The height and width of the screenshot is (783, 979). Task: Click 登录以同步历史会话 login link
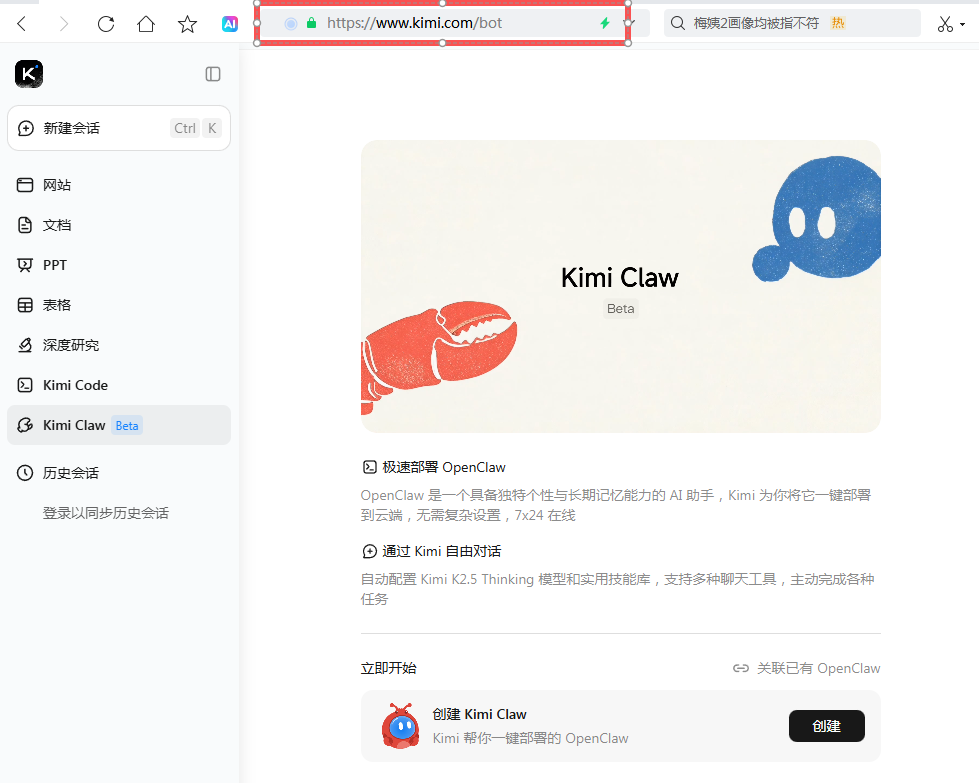(x=106, y=513)
